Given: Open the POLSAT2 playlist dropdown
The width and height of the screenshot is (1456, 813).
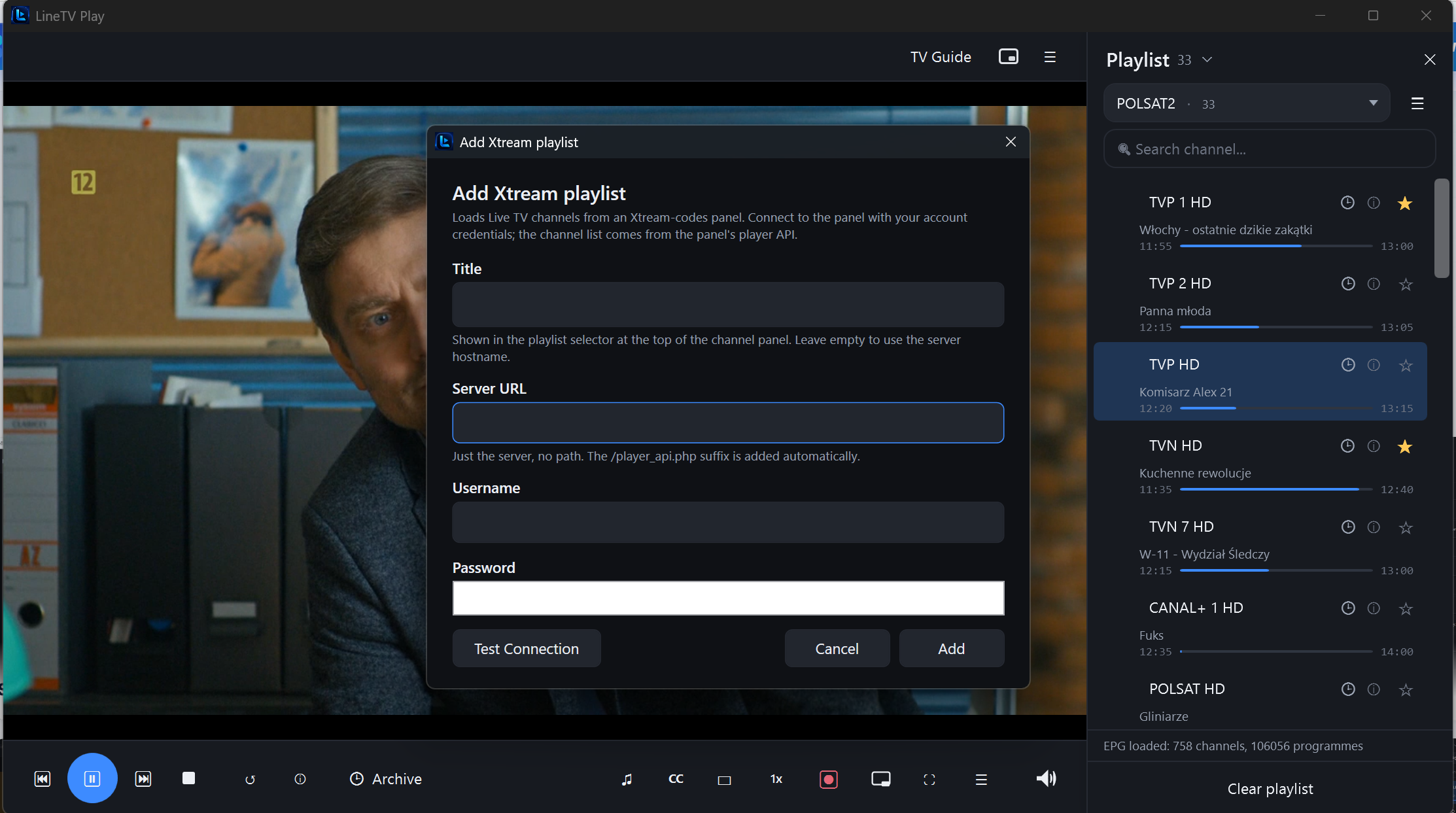Looking at the screenshot, I should [1247, 103].
